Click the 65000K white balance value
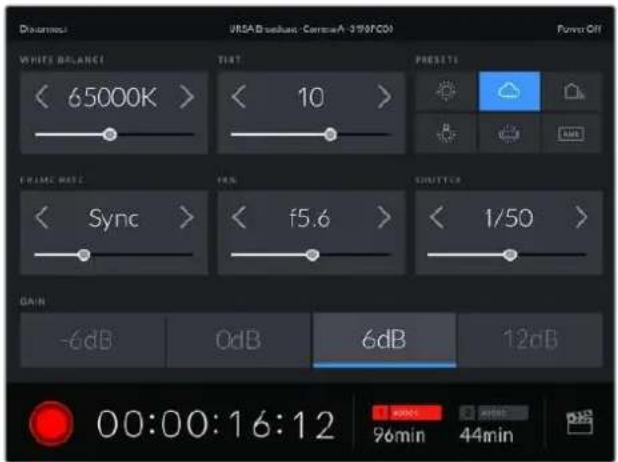 tap(112, 97)
